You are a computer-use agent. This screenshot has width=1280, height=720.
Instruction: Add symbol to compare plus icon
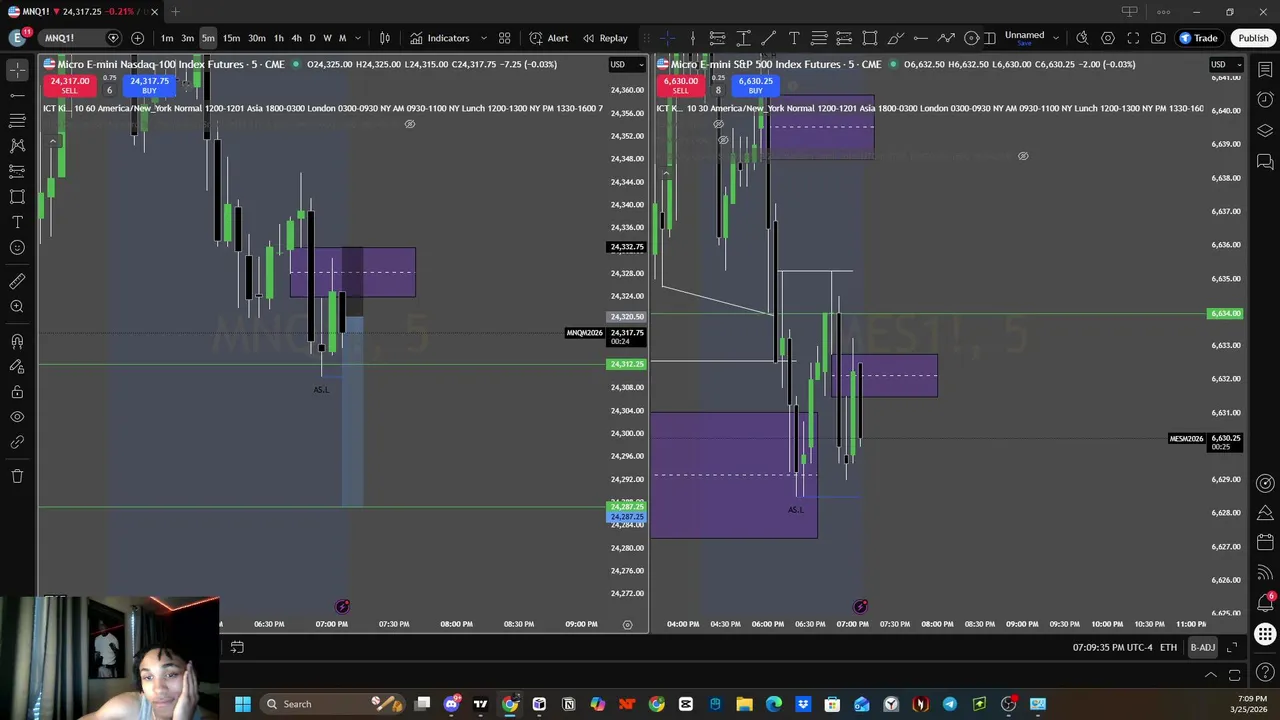pyautogui.click(x=137, y=38)
